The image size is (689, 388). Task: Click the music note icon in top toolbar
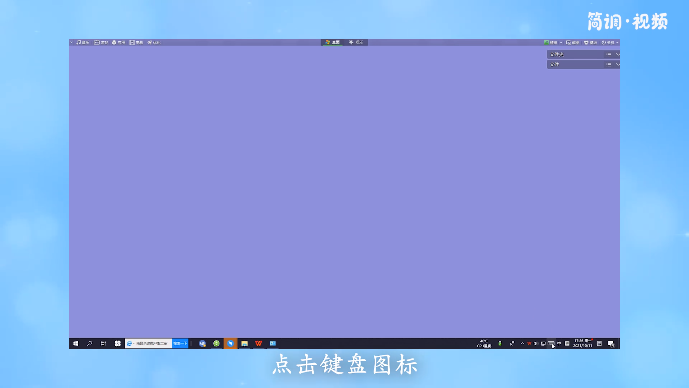[79, 42]
